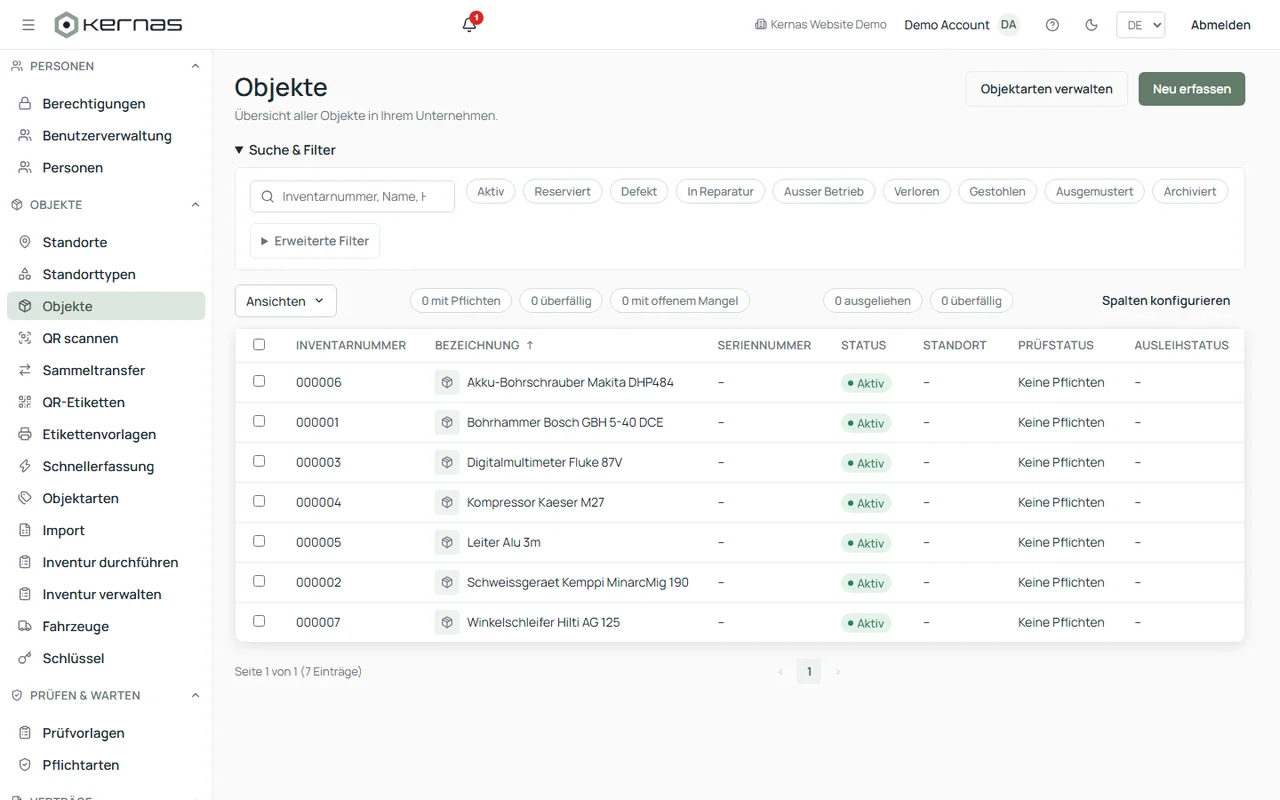Toggle the Verloren filter chip
This screenshot has height=800, width=1280.
pos(917,191)
